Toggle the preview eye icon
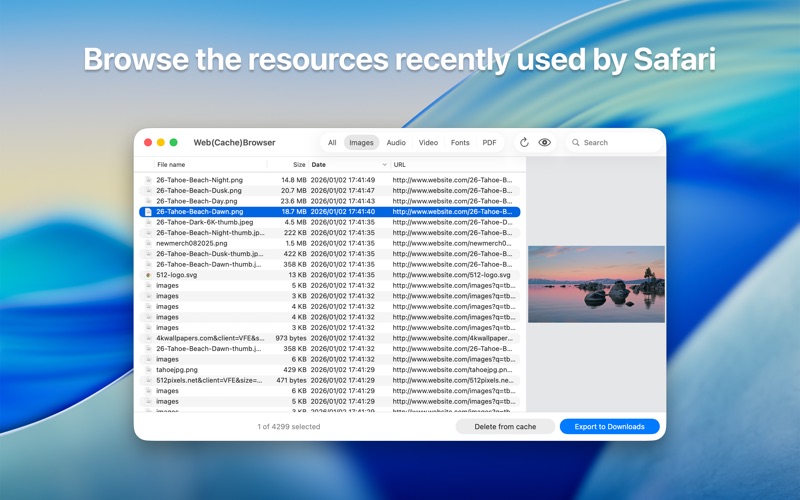The height and width of the screenshot is (500, 800). tap(544, 142)
